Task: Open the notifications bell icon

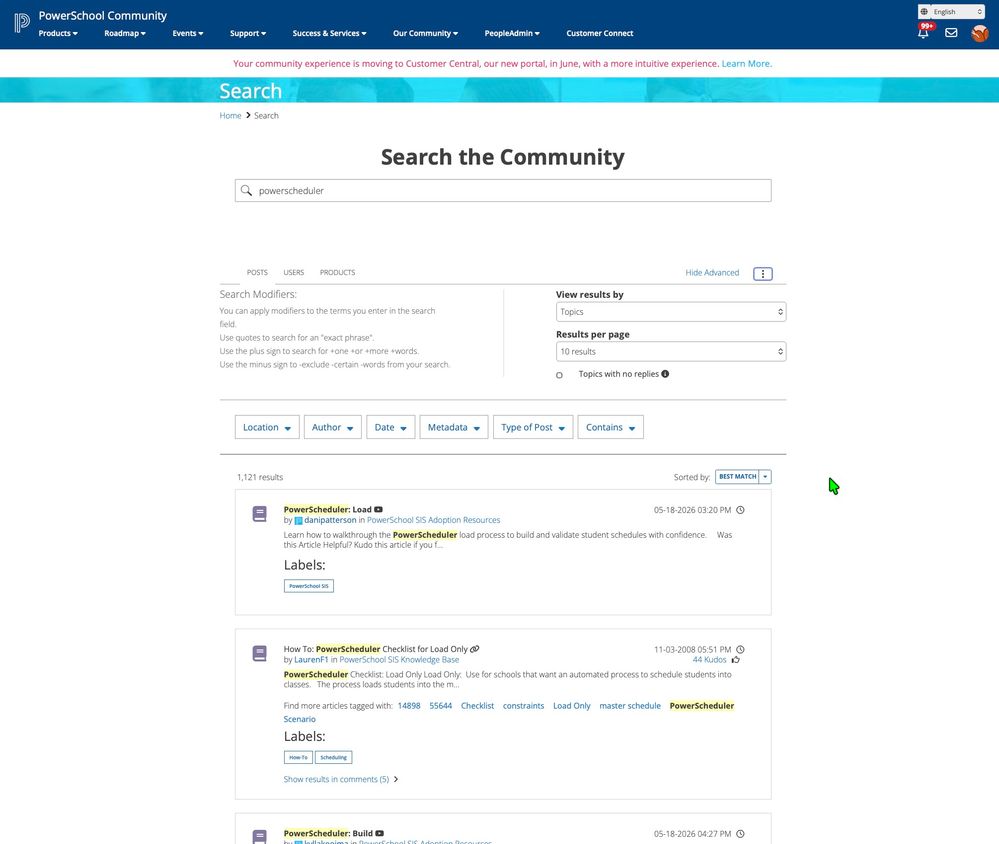Action: [x=923, y=32]
